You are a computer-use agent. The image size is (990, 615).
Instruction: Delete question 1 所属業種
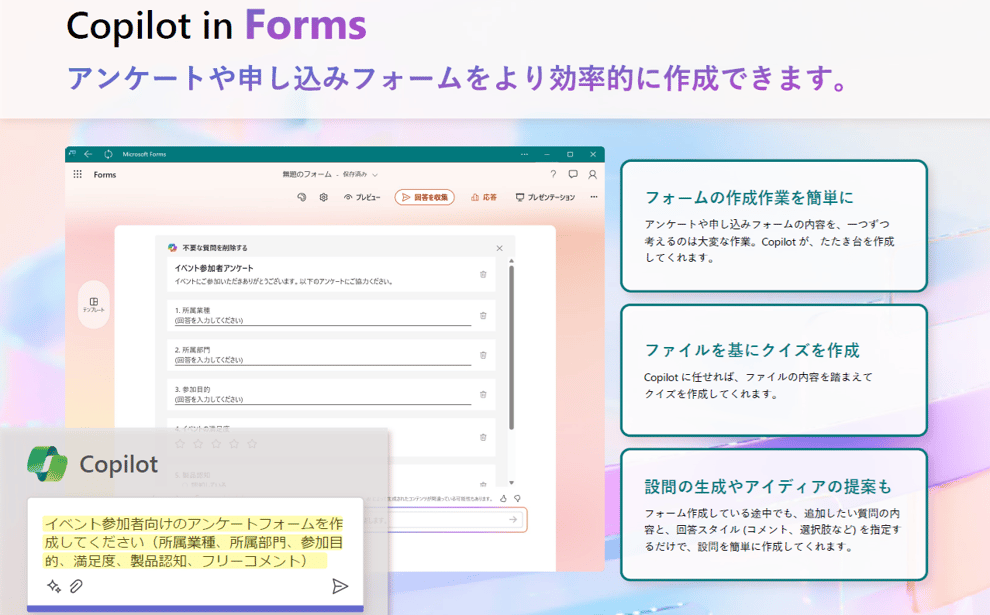(483, 316)
